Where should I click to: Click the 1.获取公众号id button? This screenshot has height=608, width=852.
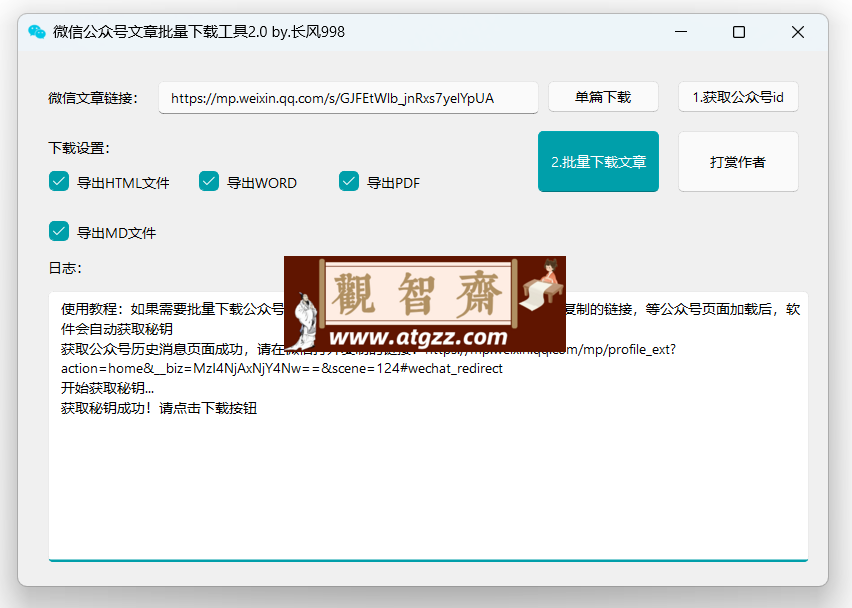click(738, 97)
